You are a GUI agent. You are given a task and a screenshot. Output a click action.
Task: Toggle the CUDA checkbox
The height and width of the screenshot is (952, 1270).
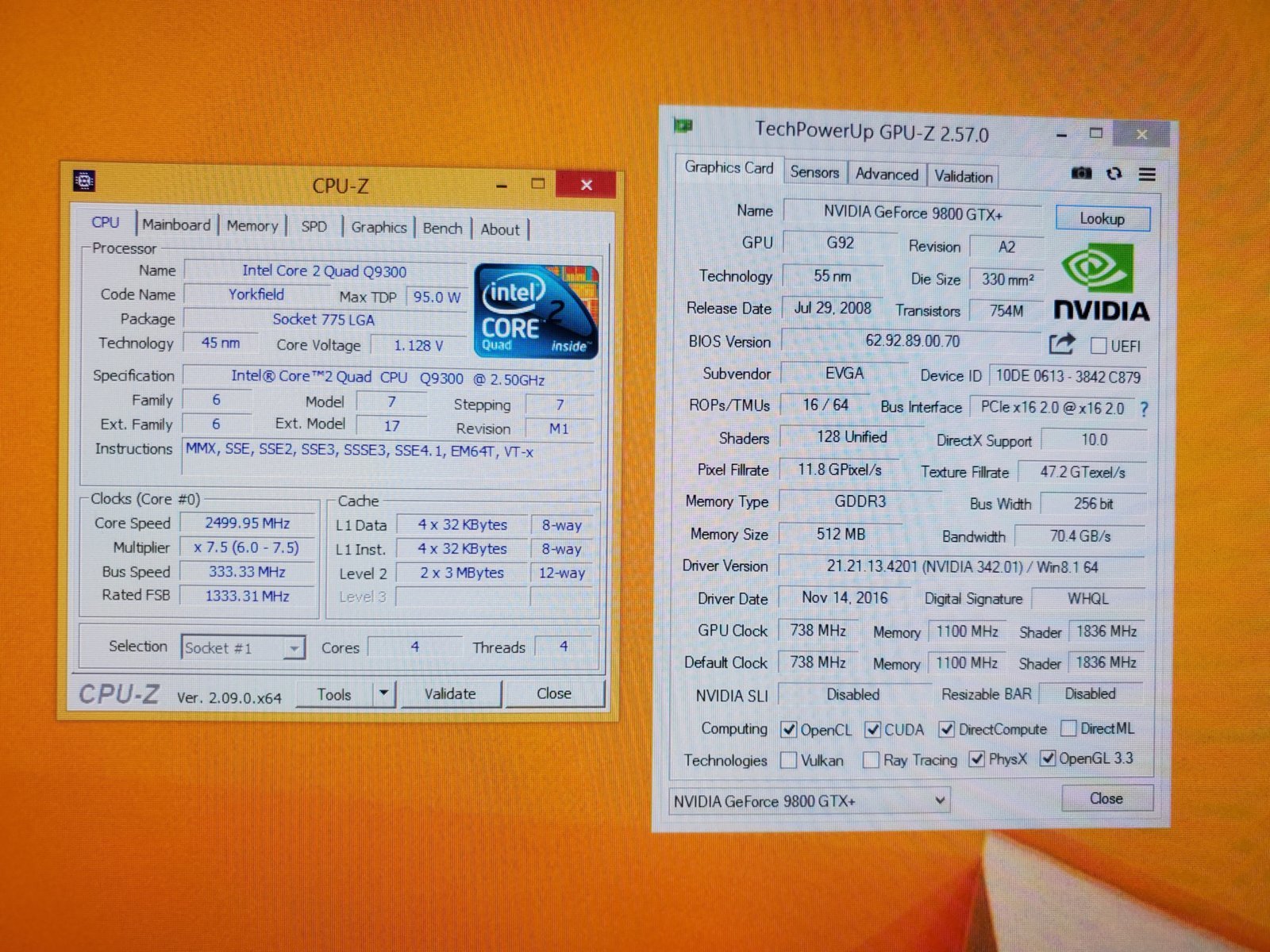point(873,729)
